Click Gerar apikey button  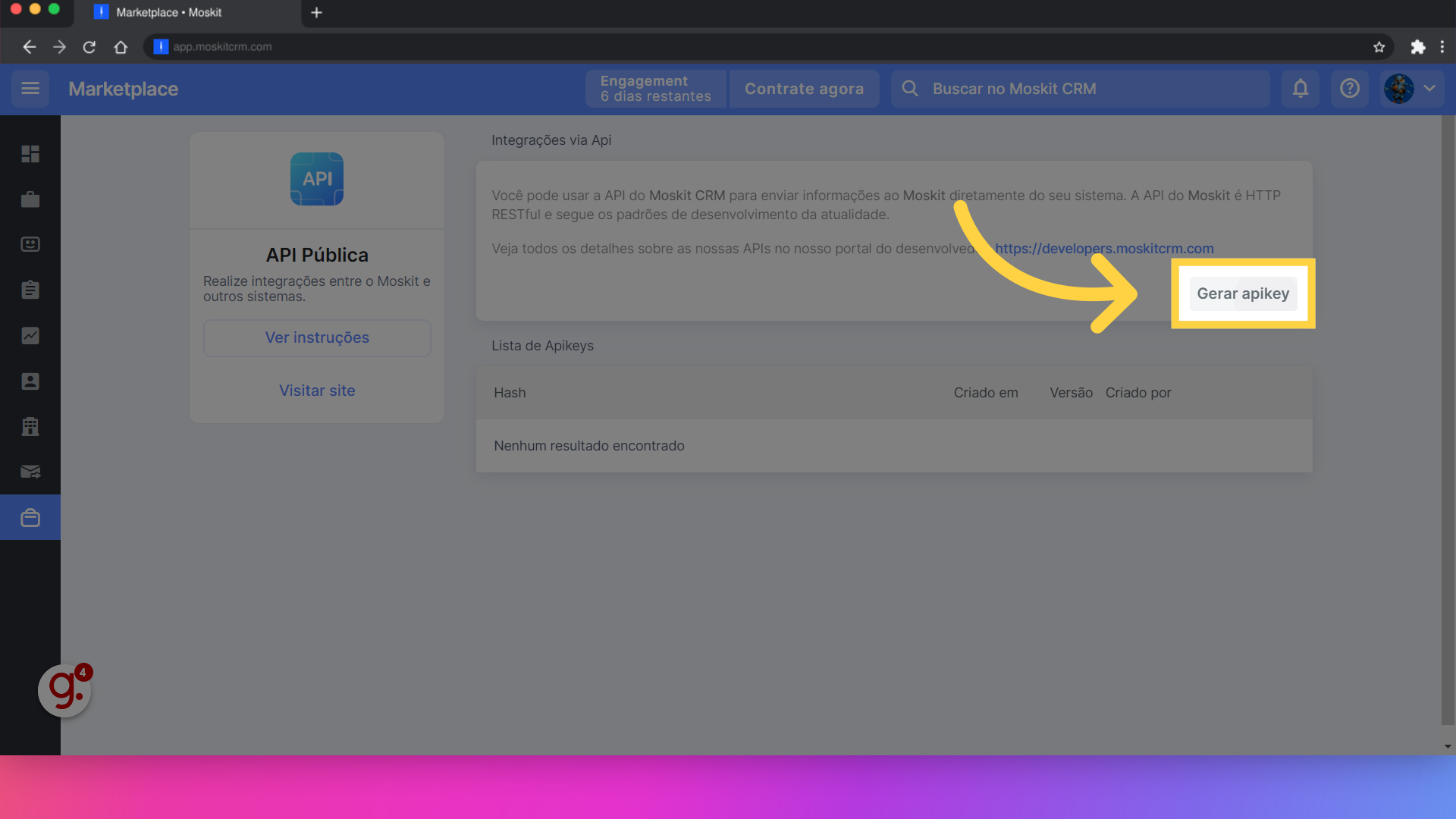click(1243, 293)
